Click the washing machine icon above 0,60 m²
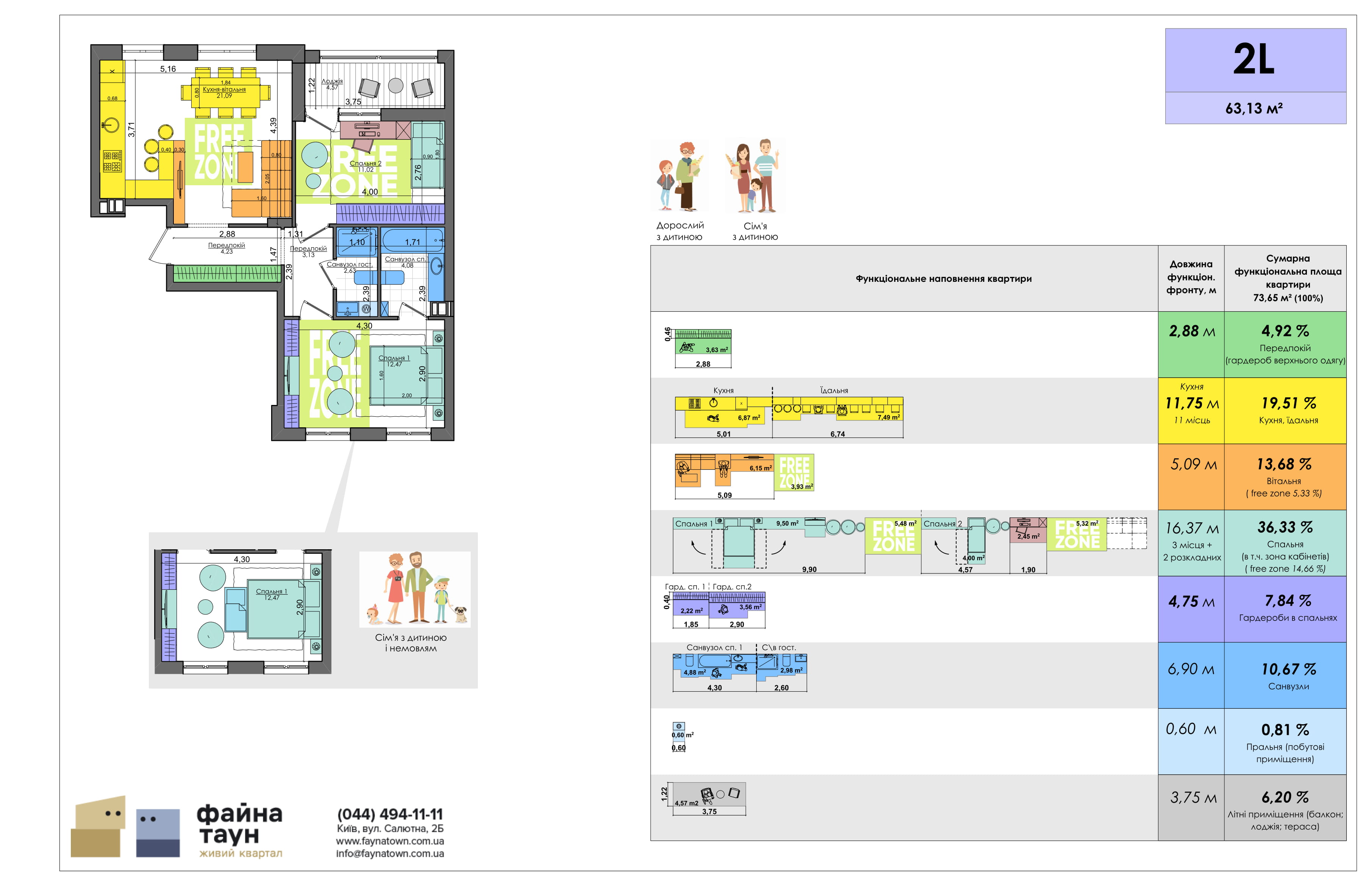 click(x=679, y=726)
